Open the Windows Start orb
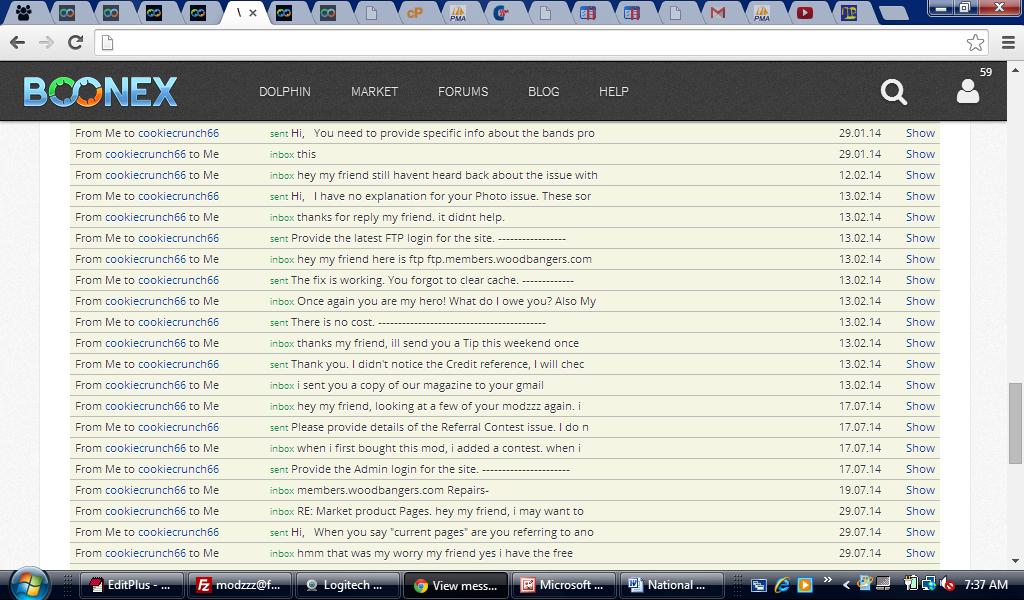 click(27, 583)
